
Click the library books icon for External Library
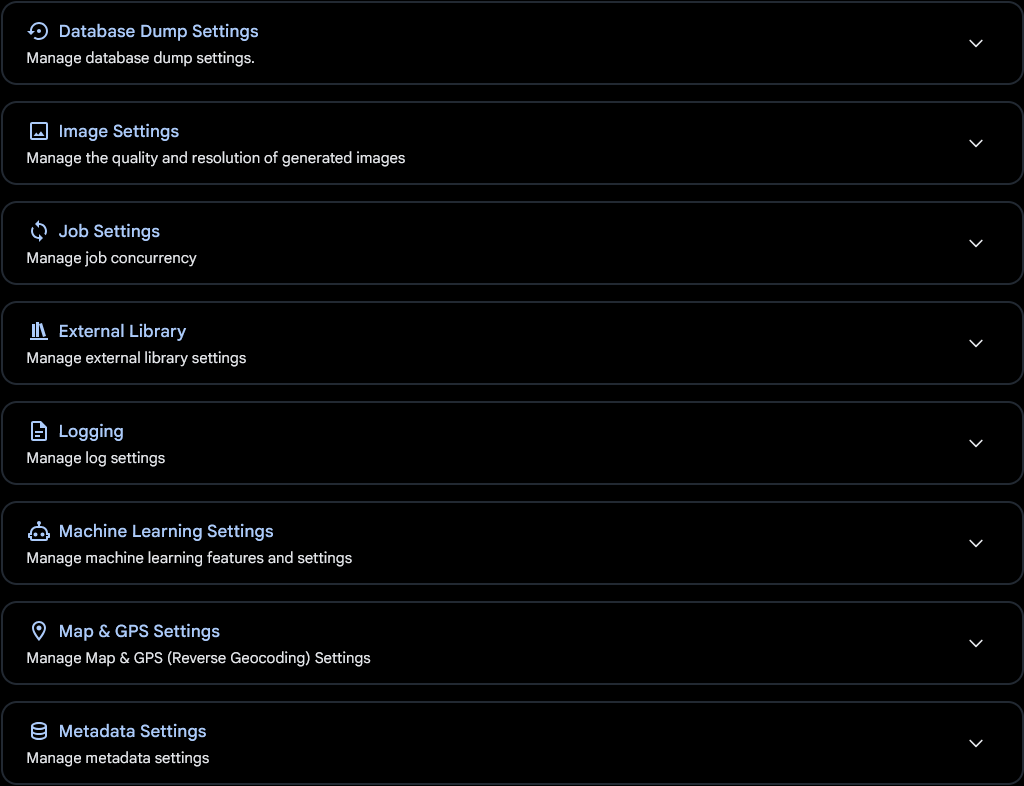38,331
